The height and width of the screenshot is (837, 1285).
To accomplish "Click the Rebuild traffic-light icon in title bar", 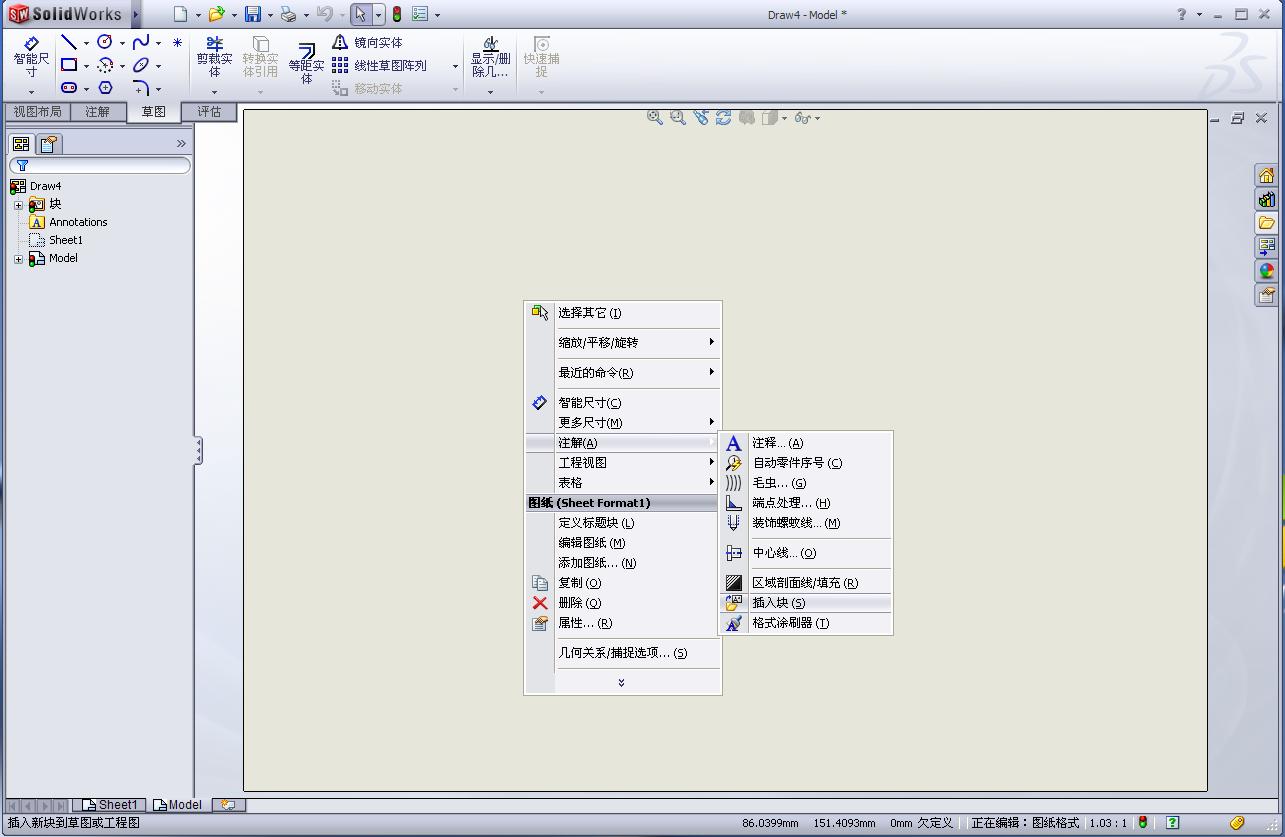I will coord(397,14).
